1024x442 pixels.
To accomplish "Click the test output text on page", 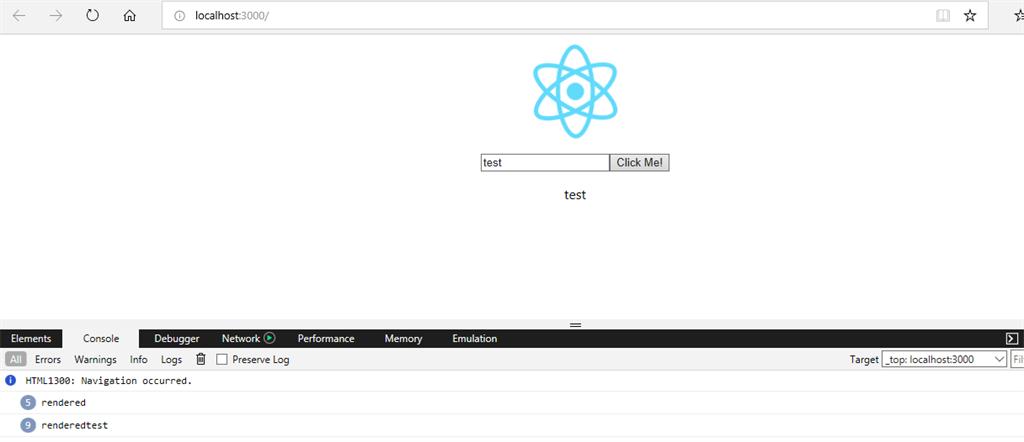I will coord(575,195).
